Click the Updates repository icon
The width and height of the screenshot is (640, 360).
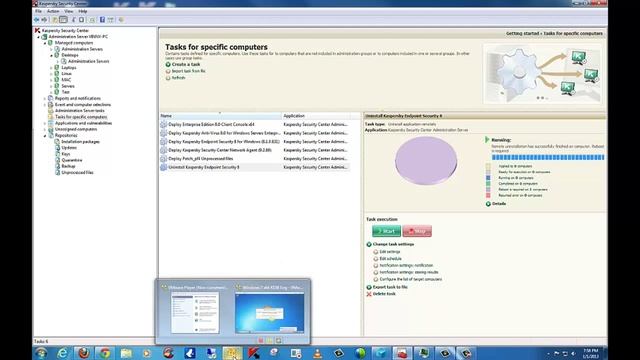[58, 148]
